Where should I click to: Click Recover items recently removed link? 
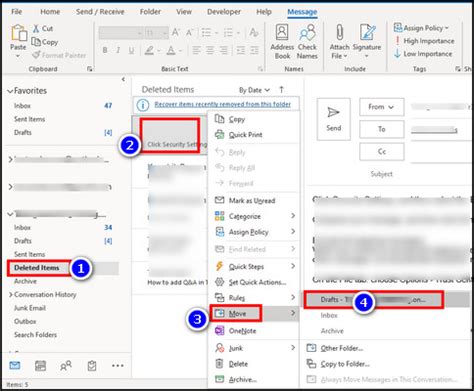[x=222, y=104]
